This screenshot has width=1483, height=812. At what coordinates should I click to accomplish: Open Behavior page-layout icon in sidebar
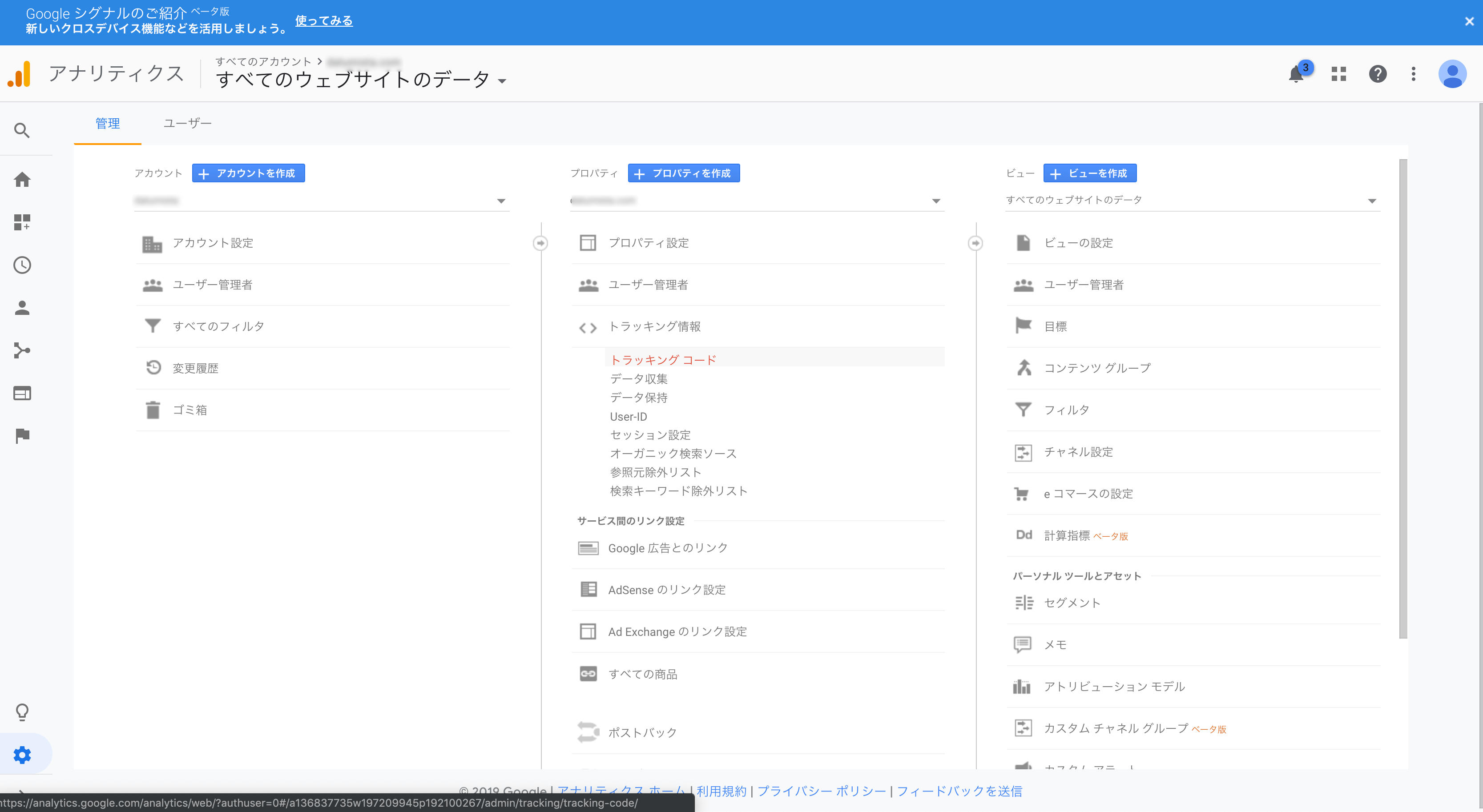click(22, 393)
